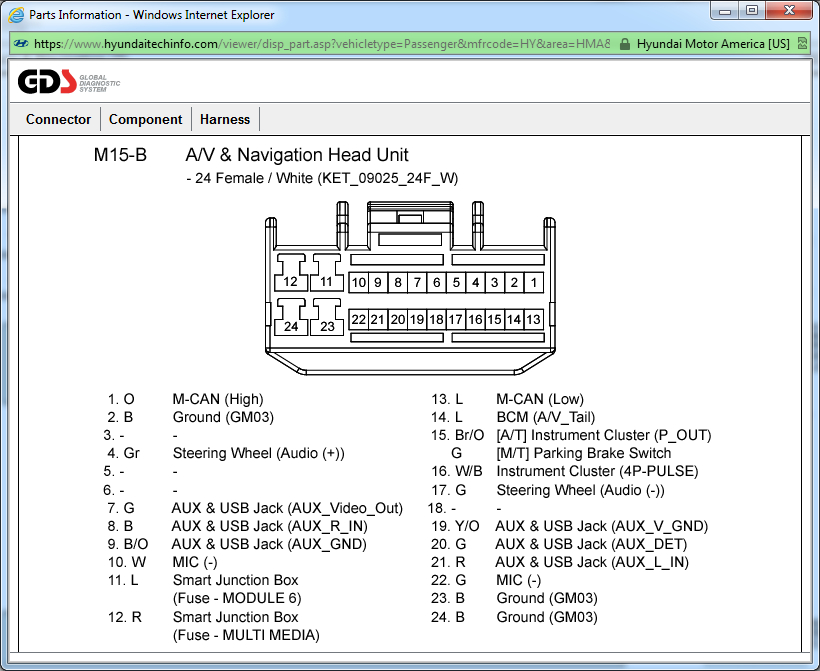Image resolution: width=820 pixels, height=671 pixels.
Task: Click the '11. L' wire color label
Action: [x=123, y=580]
